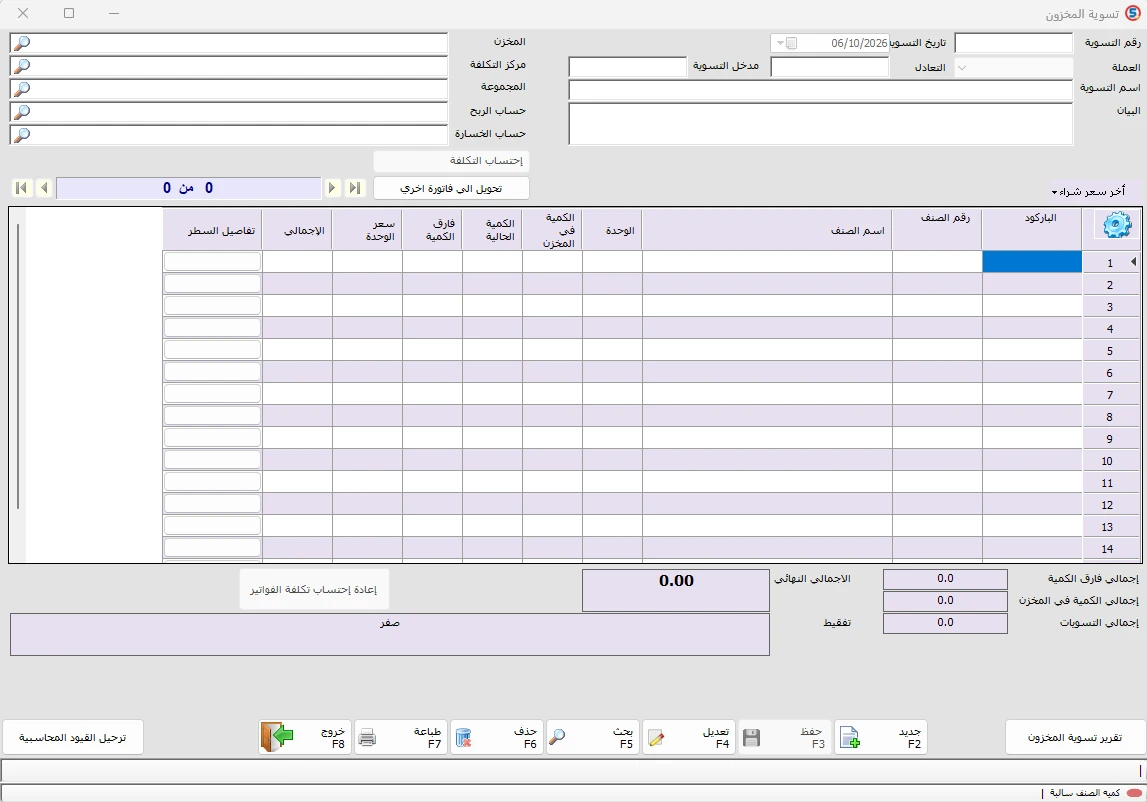Image resolution: width=1147 pixels, height=802 pixels.
Task: Click the plain right-pointing record navigation arrow
Action: [x=332, y=188]
